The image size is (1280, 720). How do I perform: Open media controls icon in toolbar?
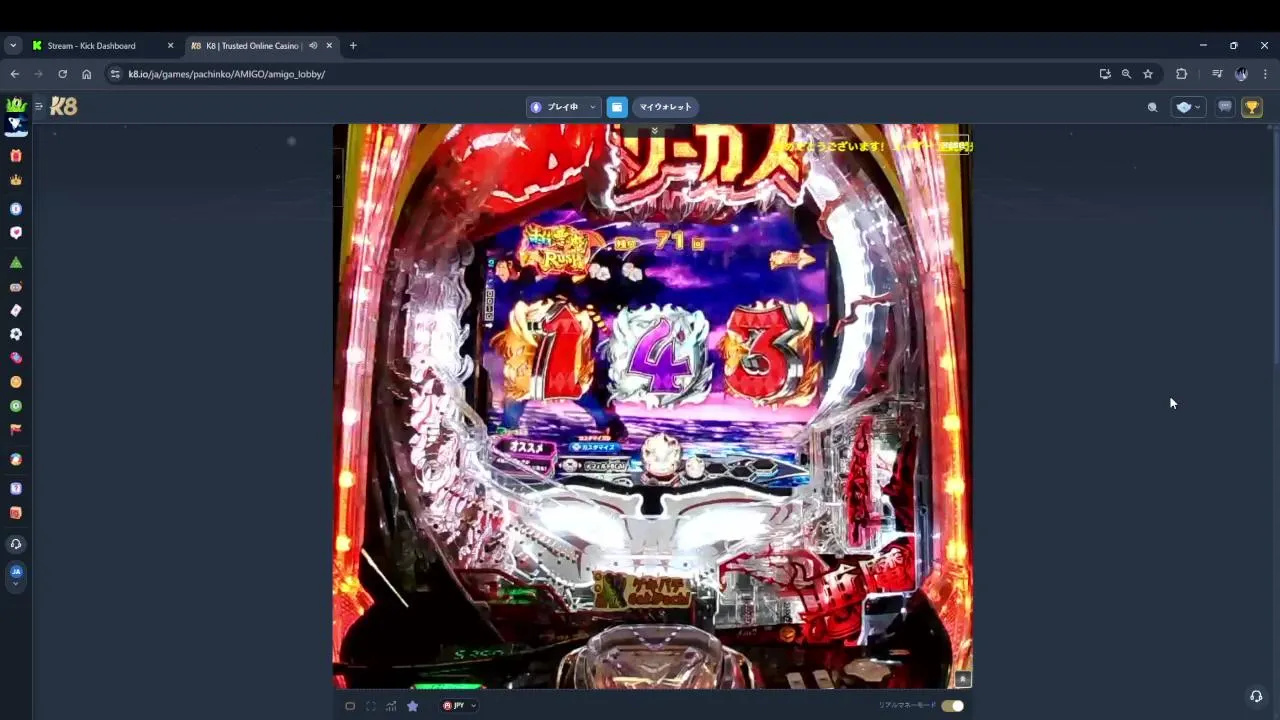tap(1217, 74)
